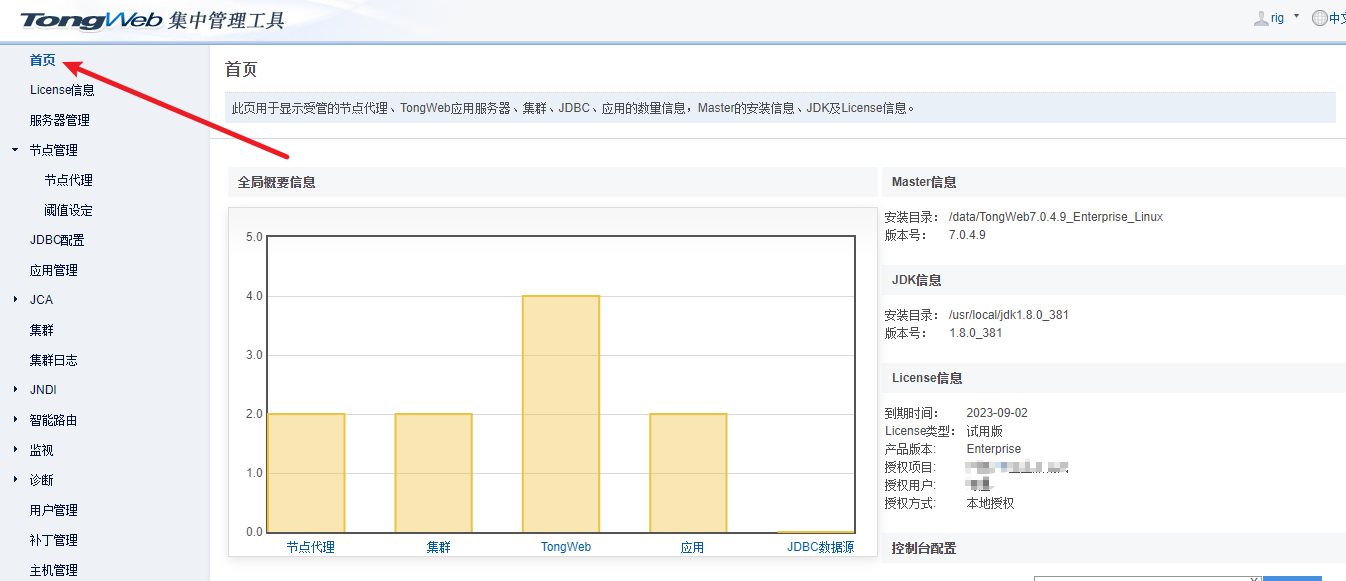Click authorization mode value 本地授权
The image size is (1346, 581).
(x=990, y=503)
